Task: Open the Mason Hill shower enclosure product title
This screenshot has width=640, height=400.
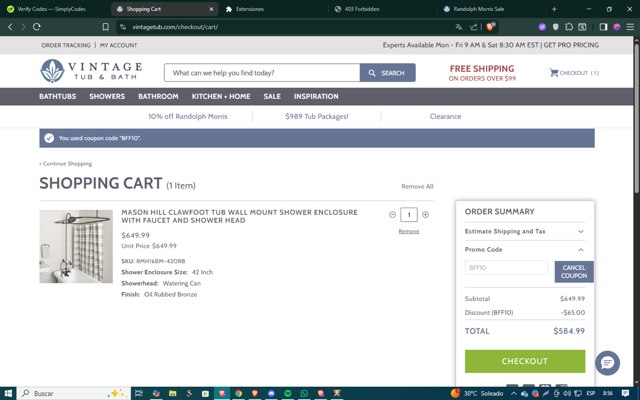Action: 240,216
